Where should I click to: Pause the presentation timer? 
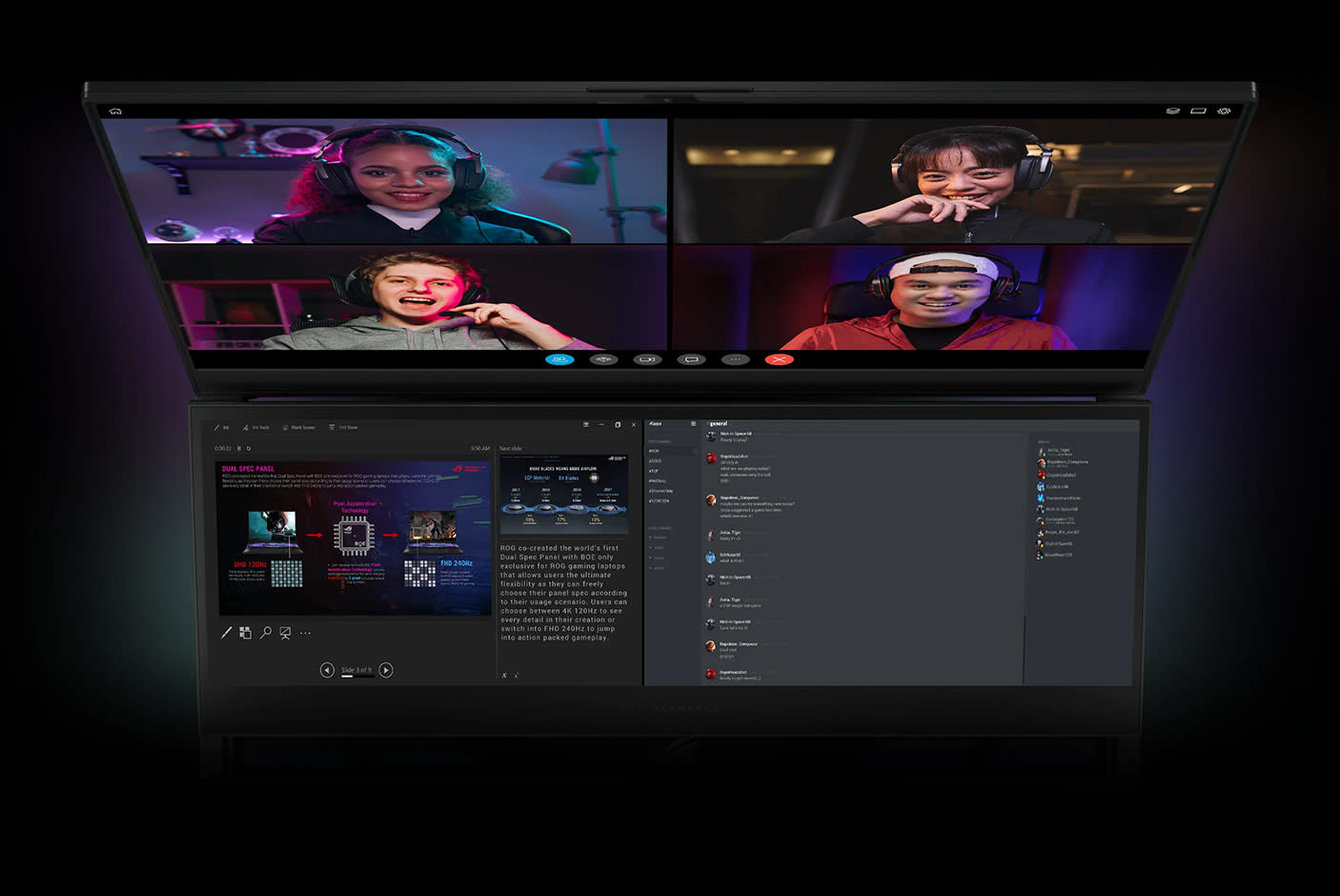(x=239, y=448)
